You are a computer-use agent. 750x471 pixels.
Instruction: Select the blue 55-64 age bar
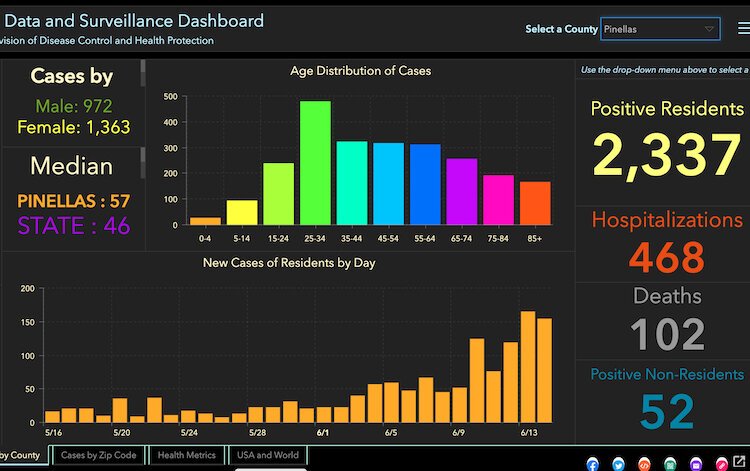pos(425,184)
